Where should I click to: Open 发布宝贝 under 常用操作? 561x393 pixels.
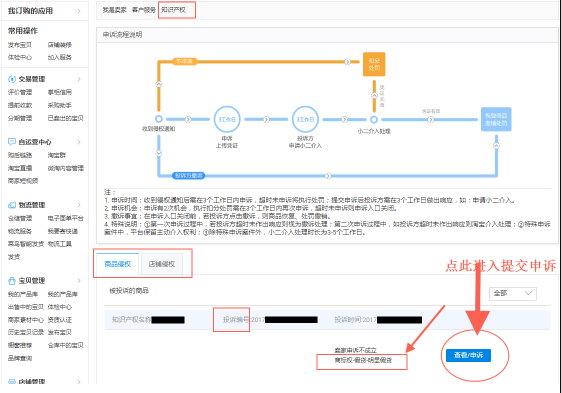pos(20,45)
